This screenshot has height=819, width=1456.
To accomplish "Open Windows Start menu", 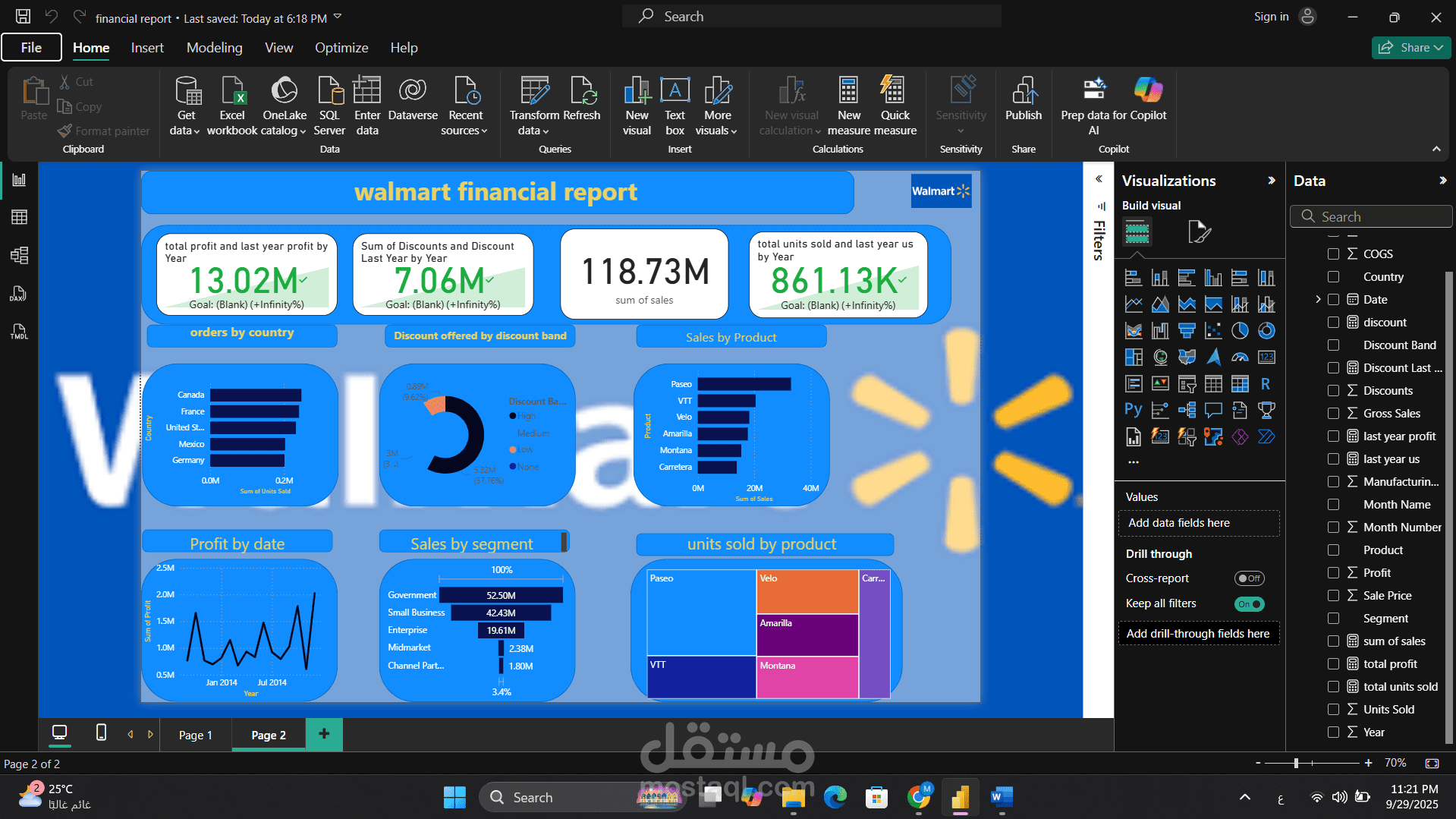I will tap(454, 797).
